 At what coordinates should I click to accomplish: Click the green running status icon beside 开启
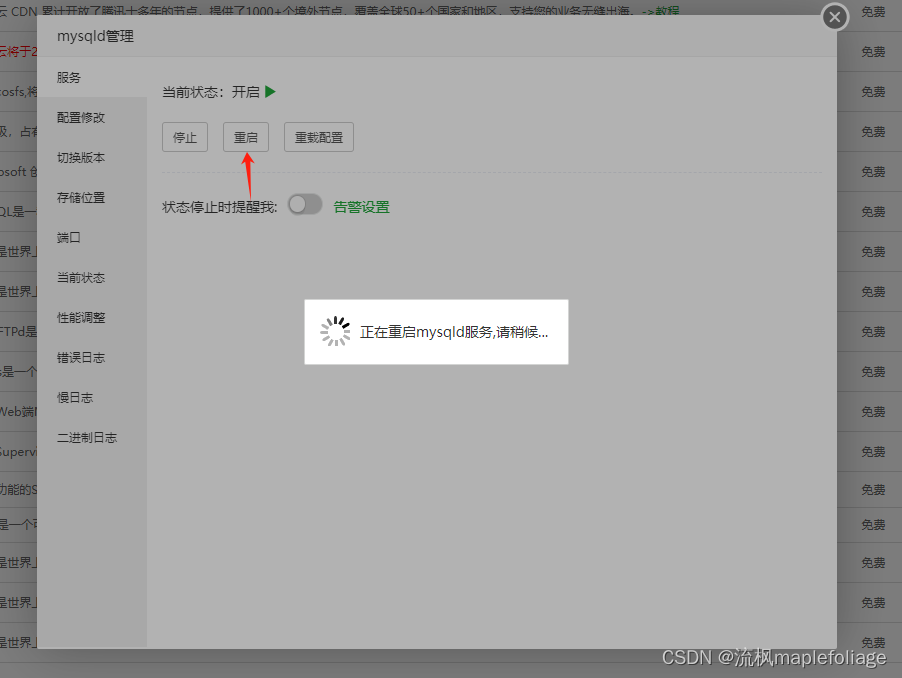[272, 91]
